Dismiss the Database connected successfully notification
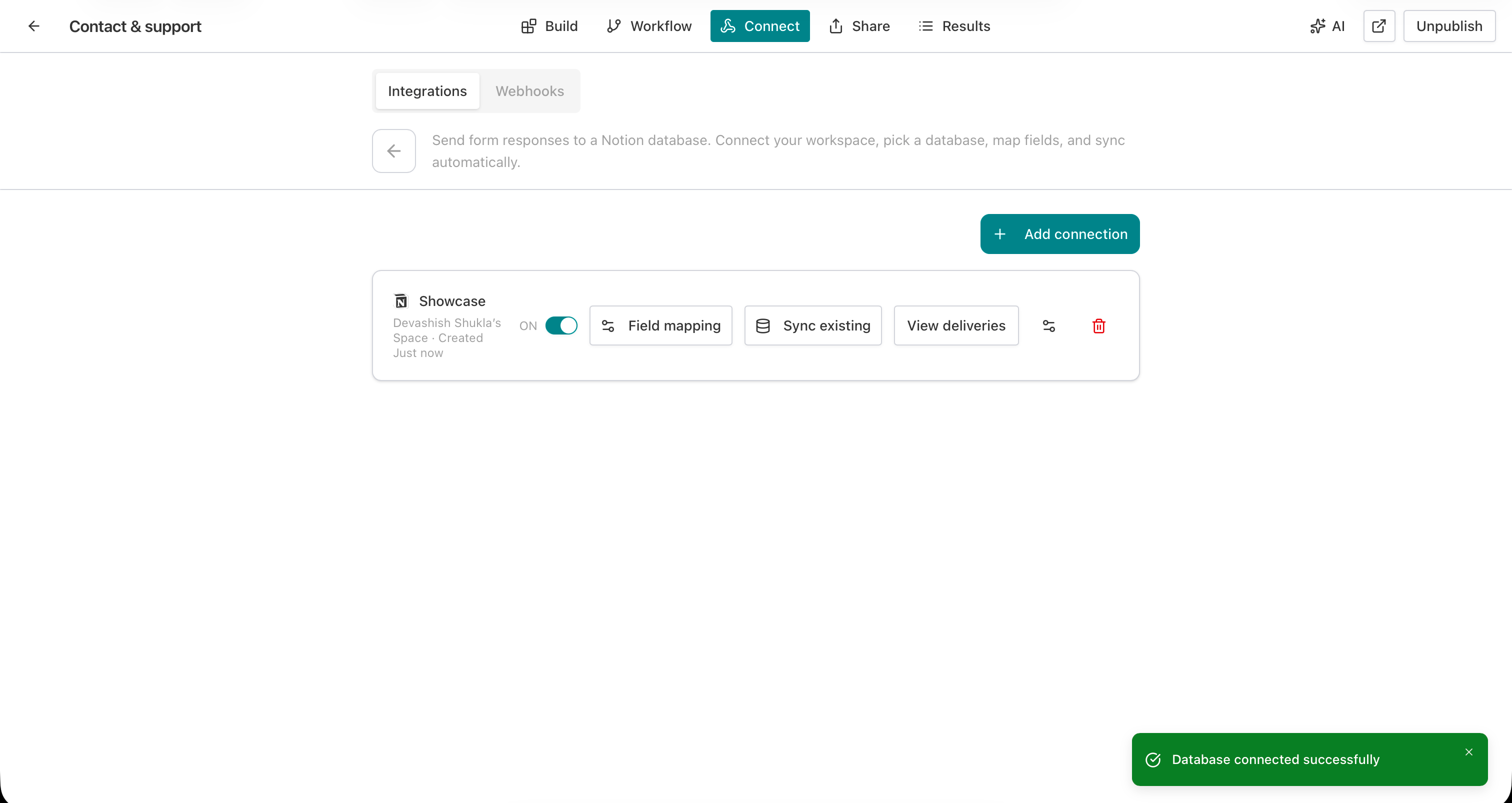Image resolution: width=1512 pixels, height=803 pixels. click(1469, 752)
